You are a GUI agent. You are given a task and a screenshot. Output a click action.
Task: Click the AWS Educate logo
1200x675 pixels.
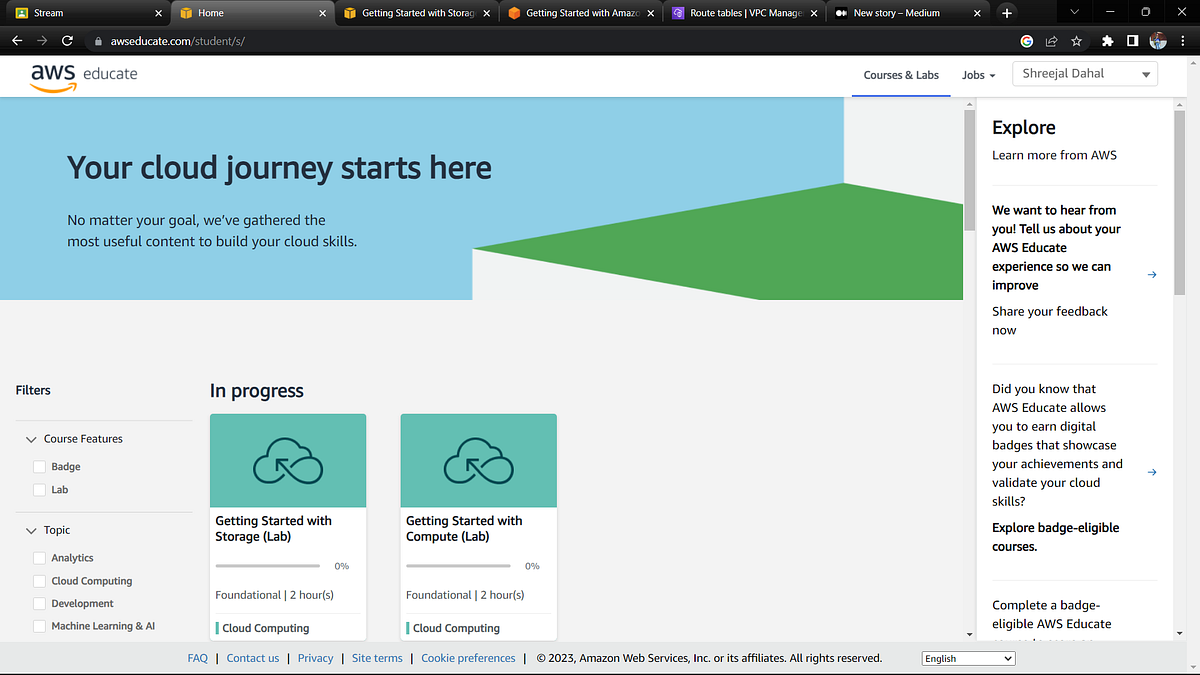84,74
